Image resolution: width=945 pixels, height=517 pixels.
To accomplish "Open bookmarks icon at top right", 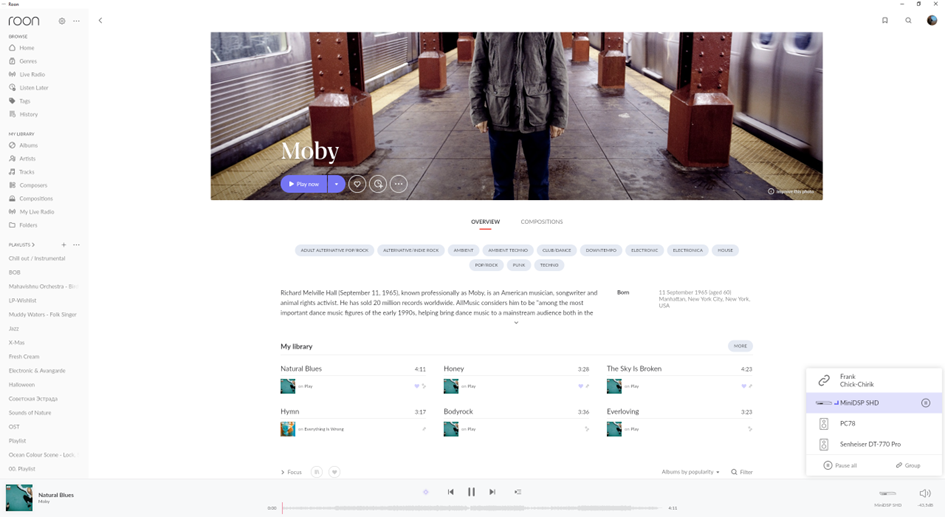I will tap(885, 20).
